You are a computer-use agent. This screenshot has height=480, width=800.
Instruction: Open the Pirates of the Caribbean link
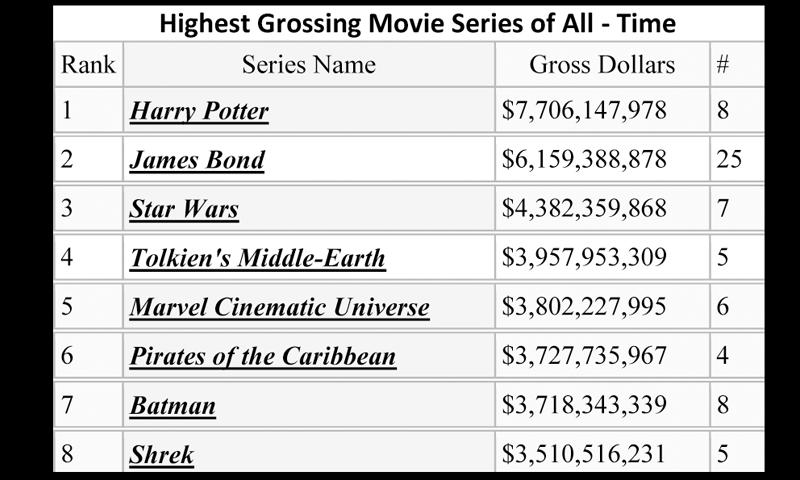263,356
